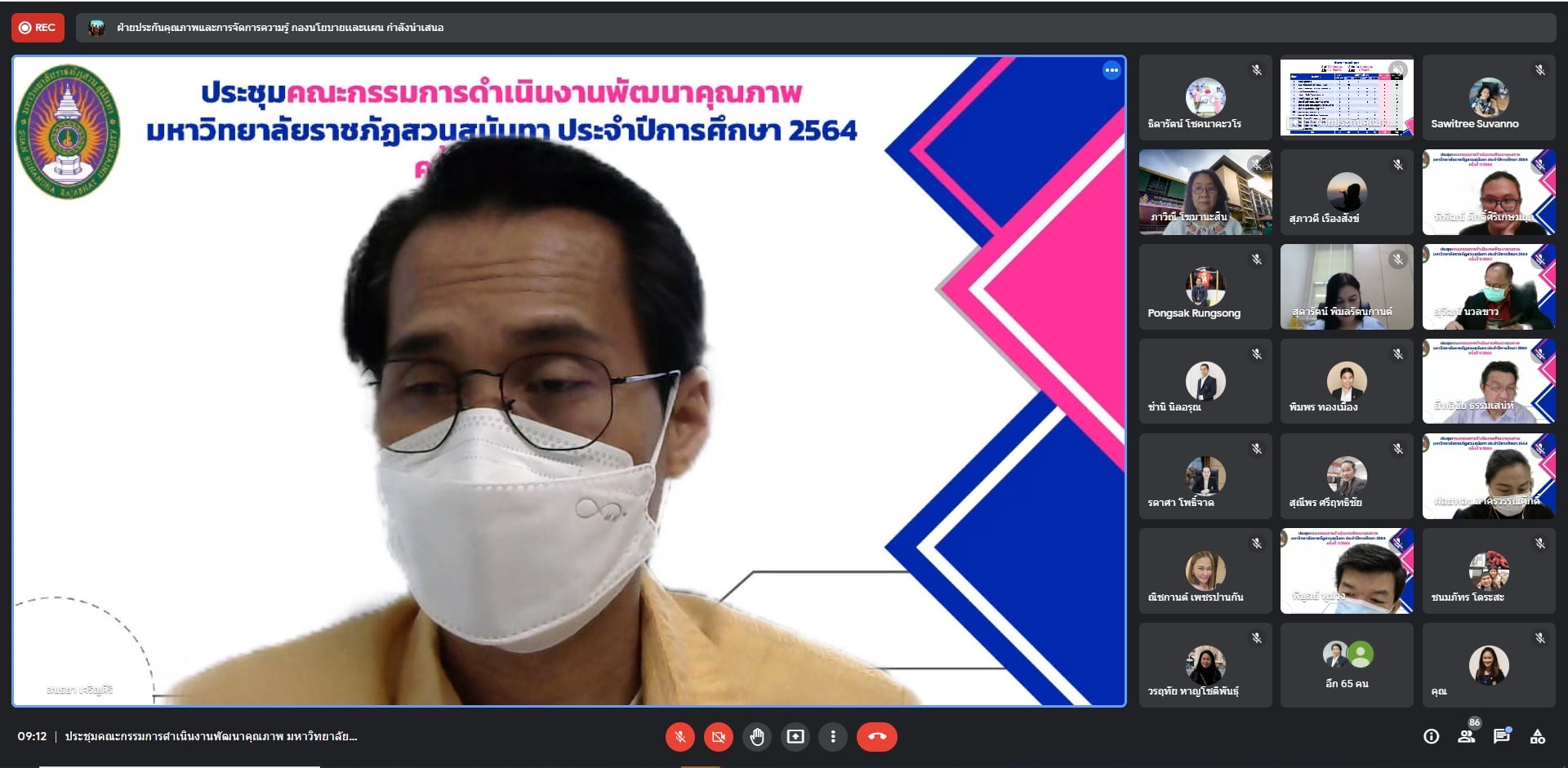Raise your hand in the meeting
This screenshot has height=768, width=1568.
click(x=757, y=737)
